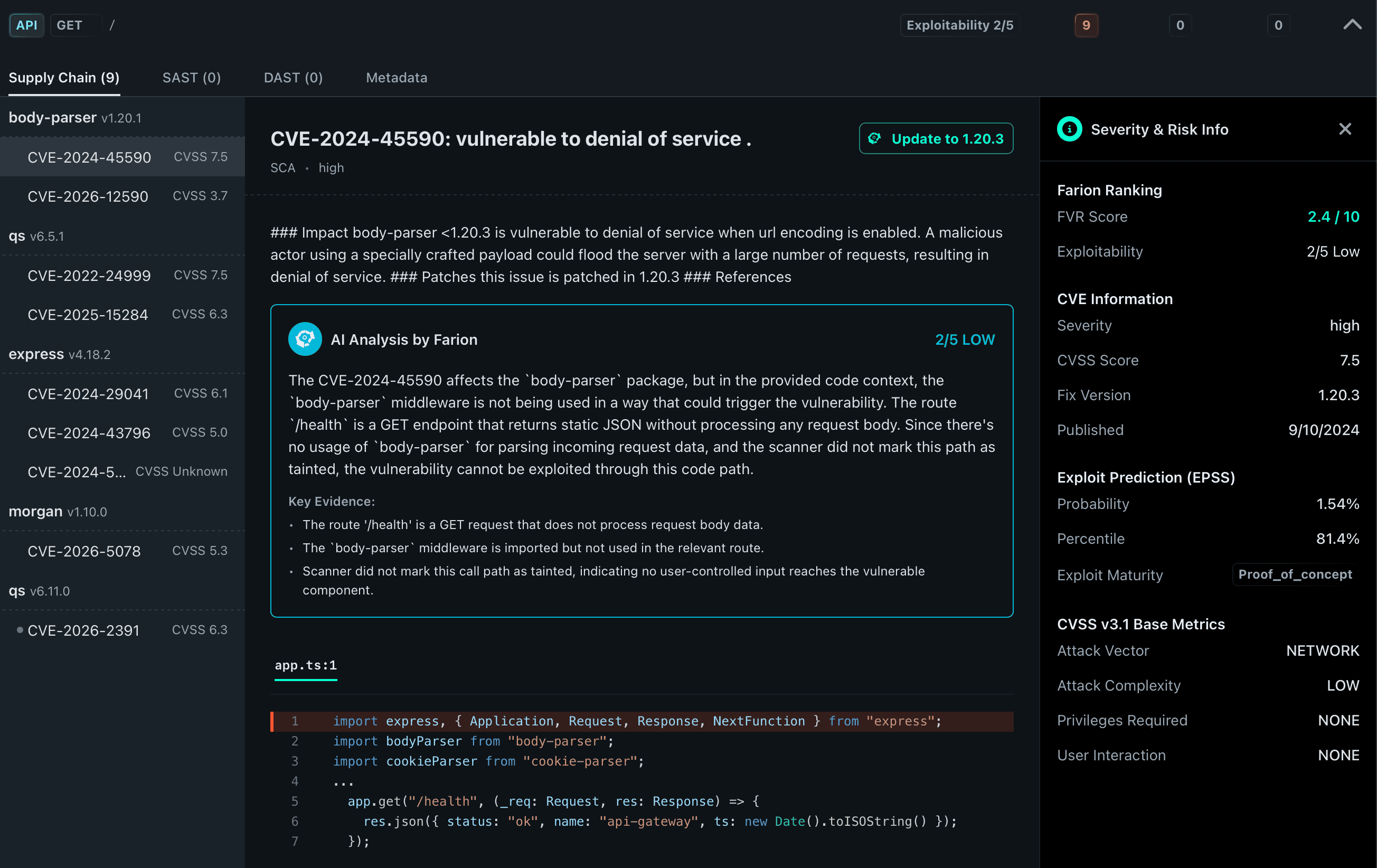Open CVE-2024-29041 under express
Viewport: 1377px width, 868px height.
[x=122, y=394]
